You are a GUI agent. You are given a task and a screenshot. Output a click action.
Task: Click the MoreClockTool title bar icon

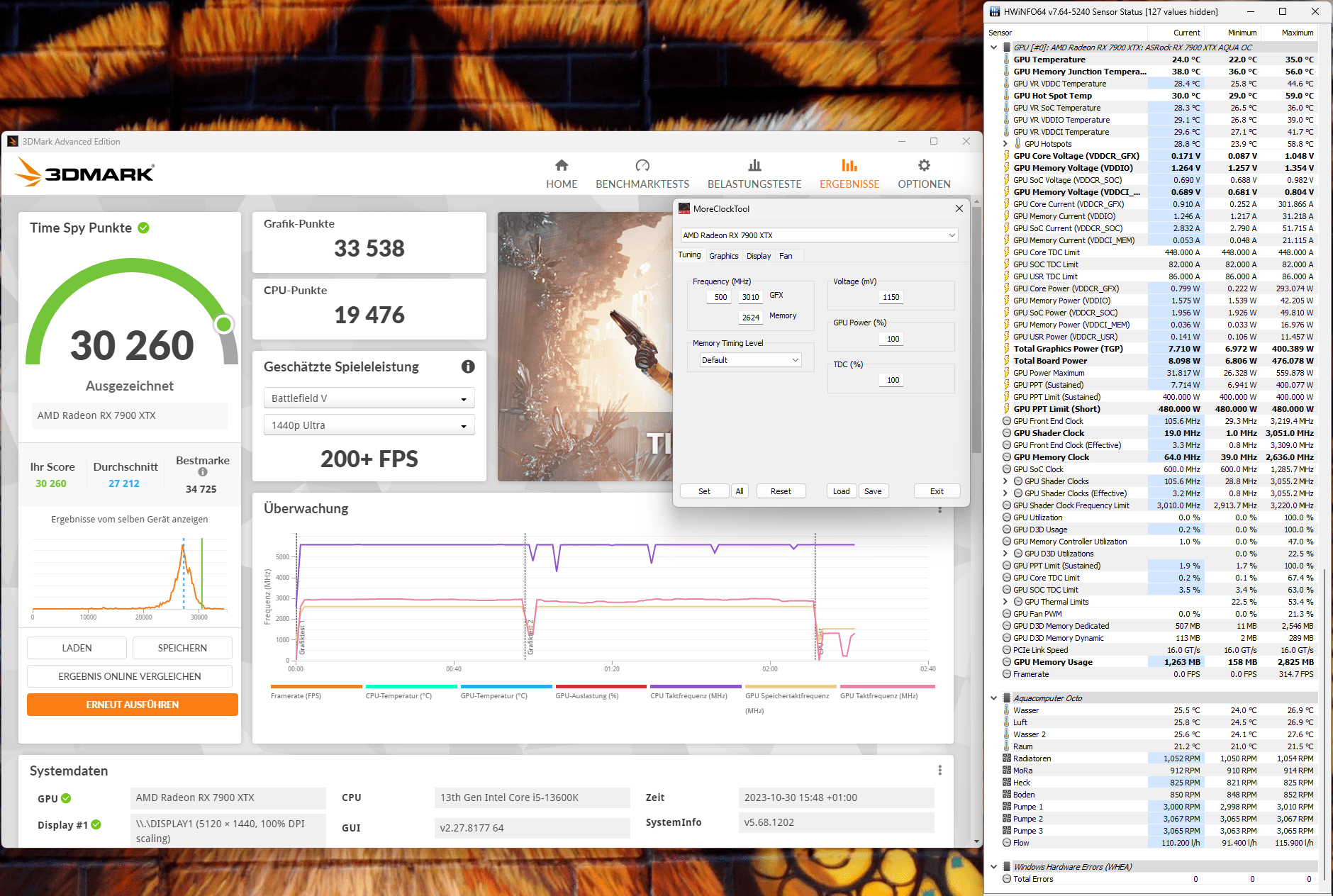(684, 208)
